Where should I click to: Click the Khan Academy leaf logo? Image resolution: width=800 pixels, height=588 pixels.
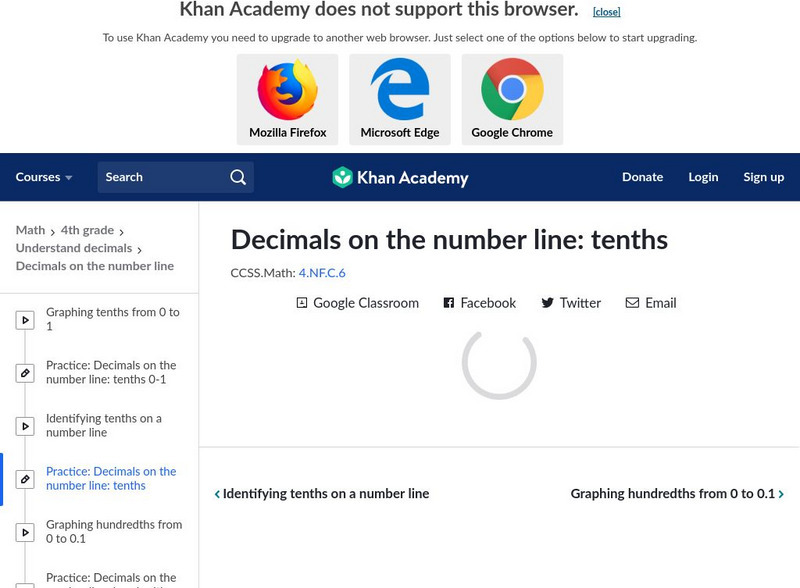pos(344,177)
